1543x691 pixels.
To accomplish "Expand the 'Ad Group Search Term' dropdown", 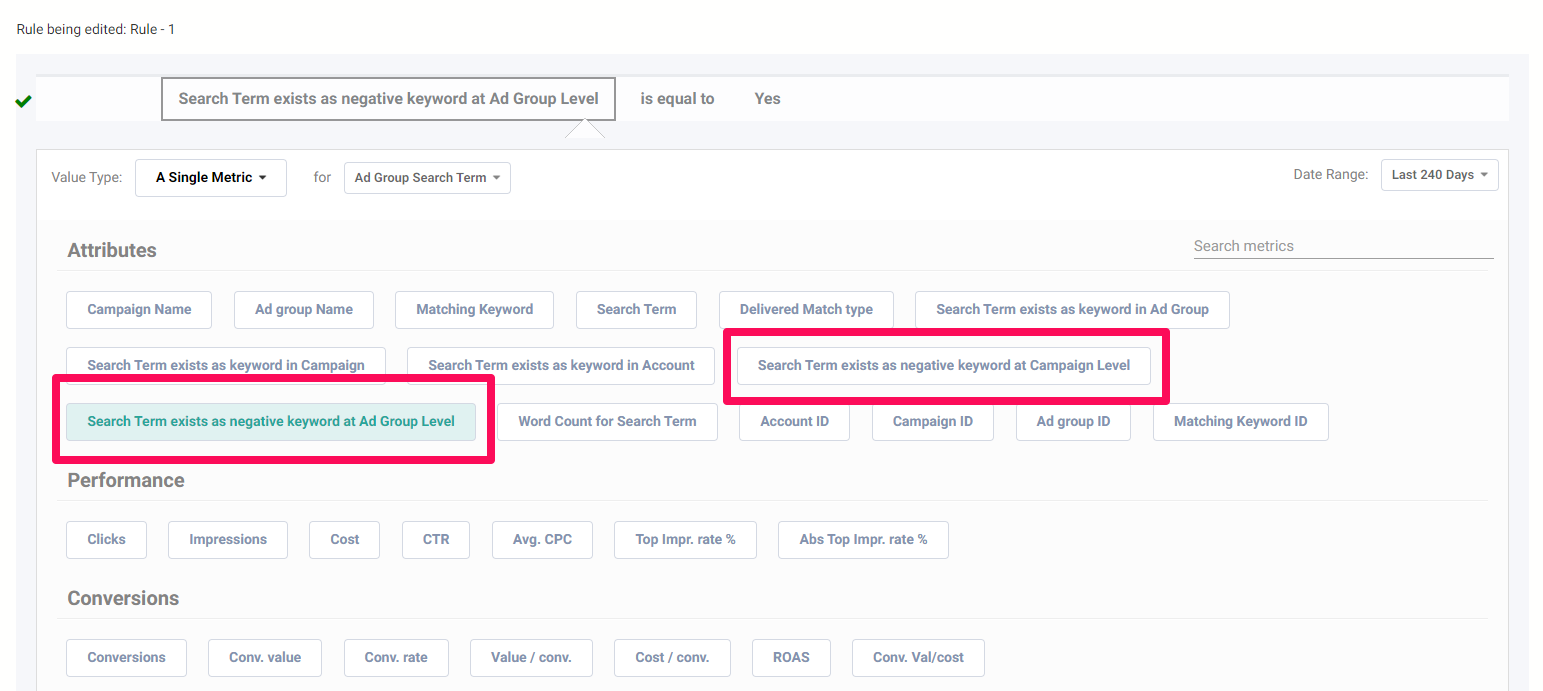I will (427, 178).
